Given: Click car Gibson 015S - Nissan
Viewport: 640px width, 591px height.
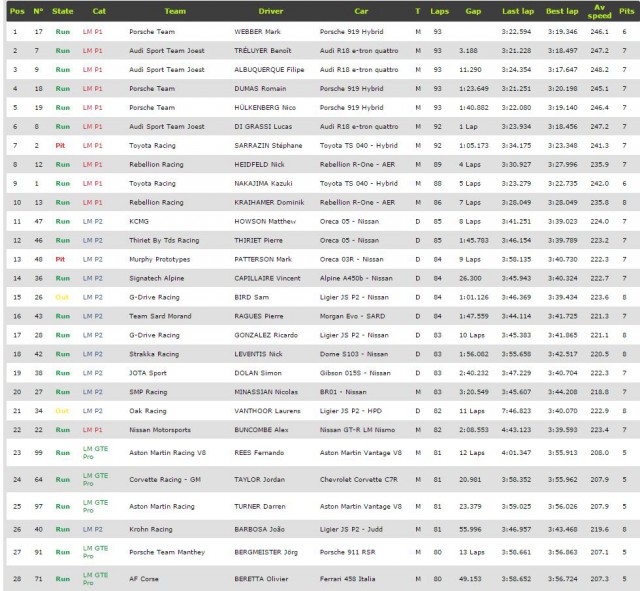Looking at the screenshot, I should point(355,373).
